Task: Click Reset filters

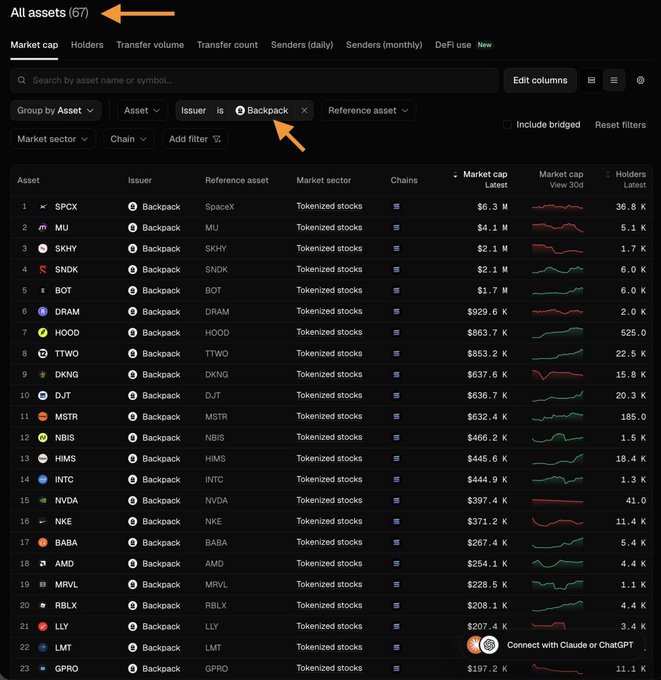Action: [620, 125]
